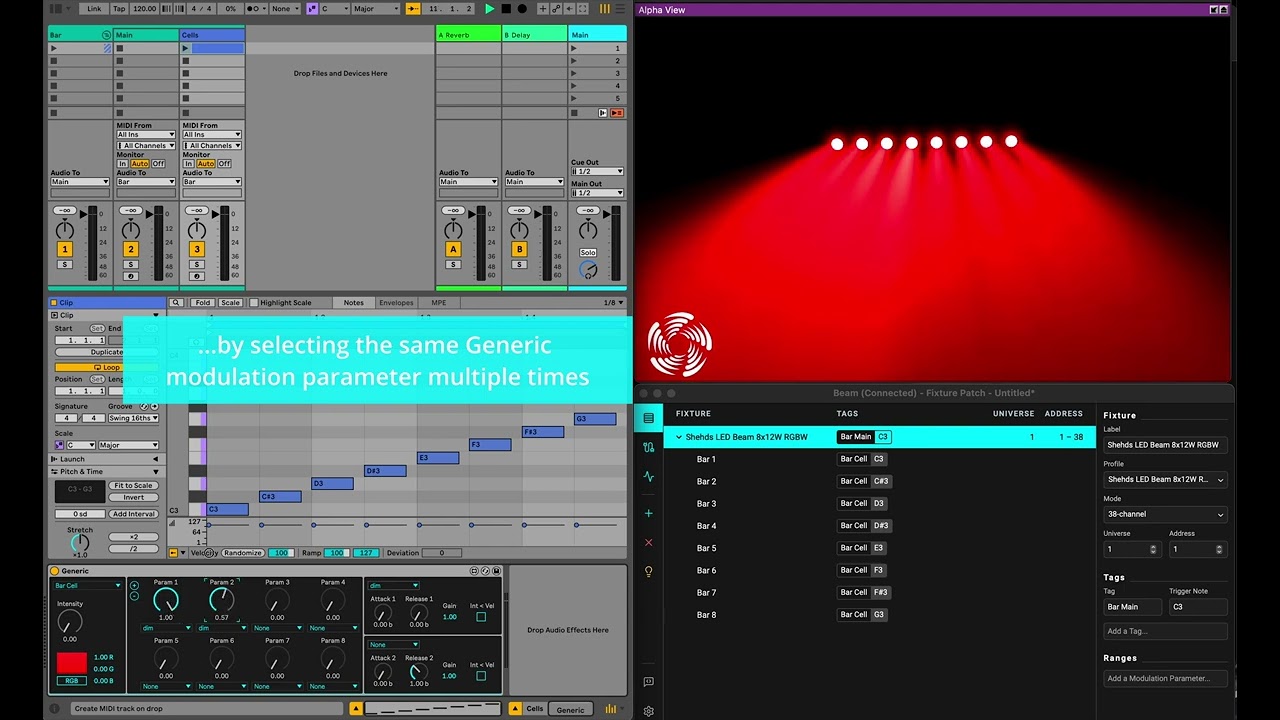Screen dimensions: 1280x720
Task: Click the Param 2 knob showing 0.57
Action: 221,600
